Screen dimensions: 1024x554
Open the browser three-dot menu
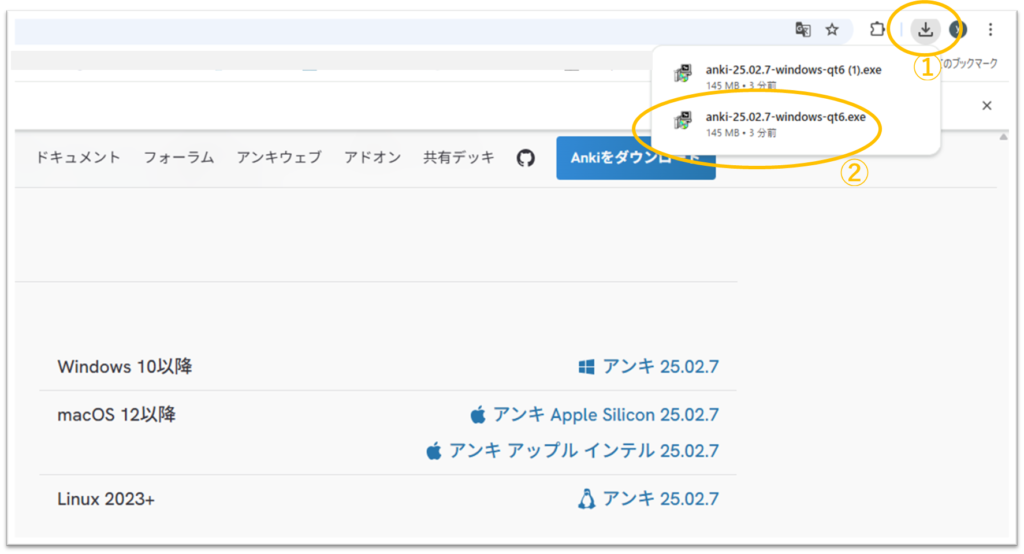pos(990,29)
